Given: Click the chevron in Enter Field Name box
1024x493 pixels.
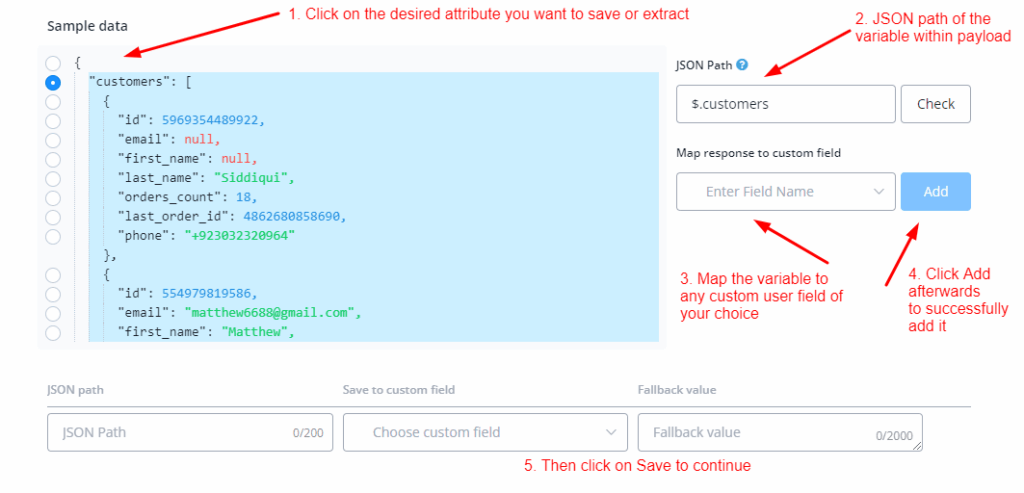Looking at the screenshot, I should 879,192.
